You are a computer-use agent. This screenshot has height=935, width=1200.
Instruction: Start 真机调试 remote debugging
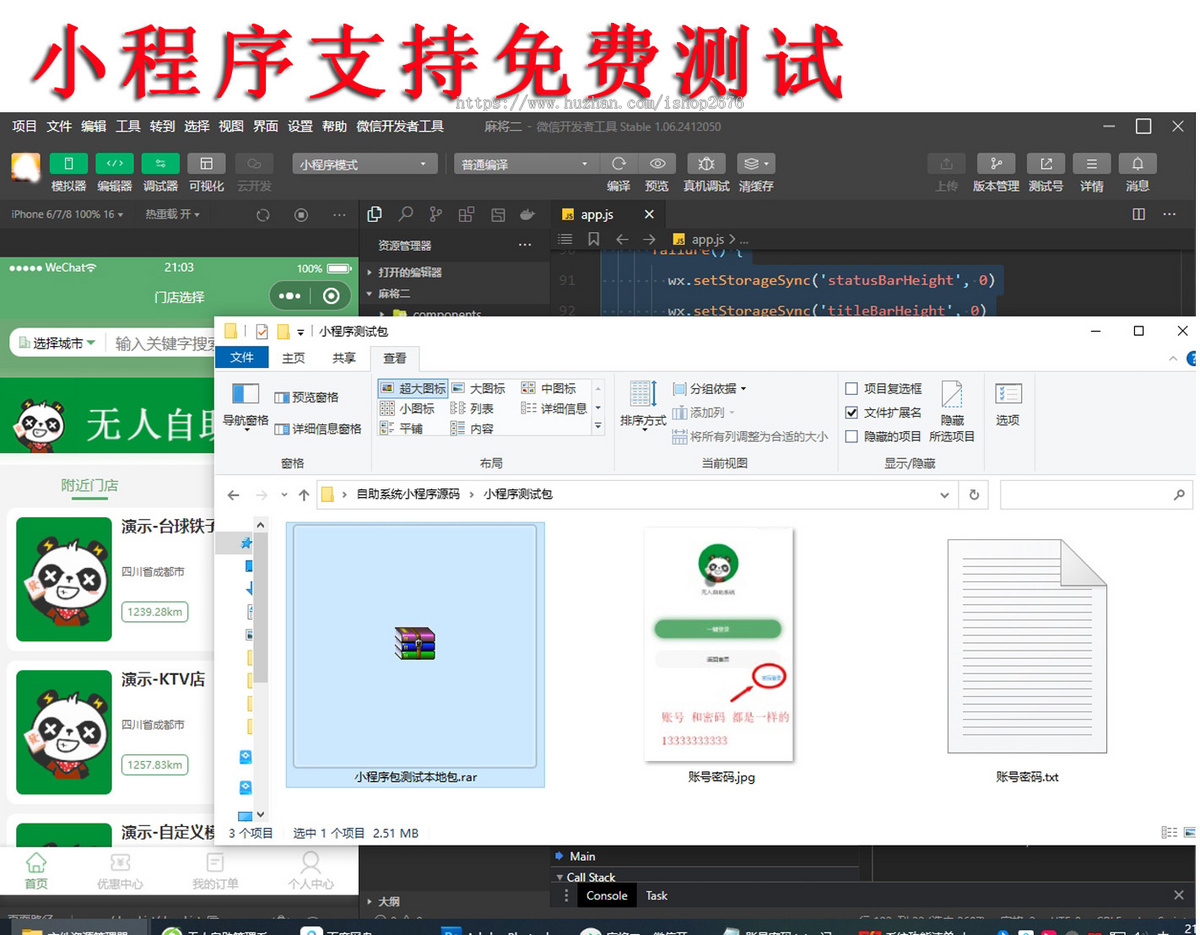[706, 164]
